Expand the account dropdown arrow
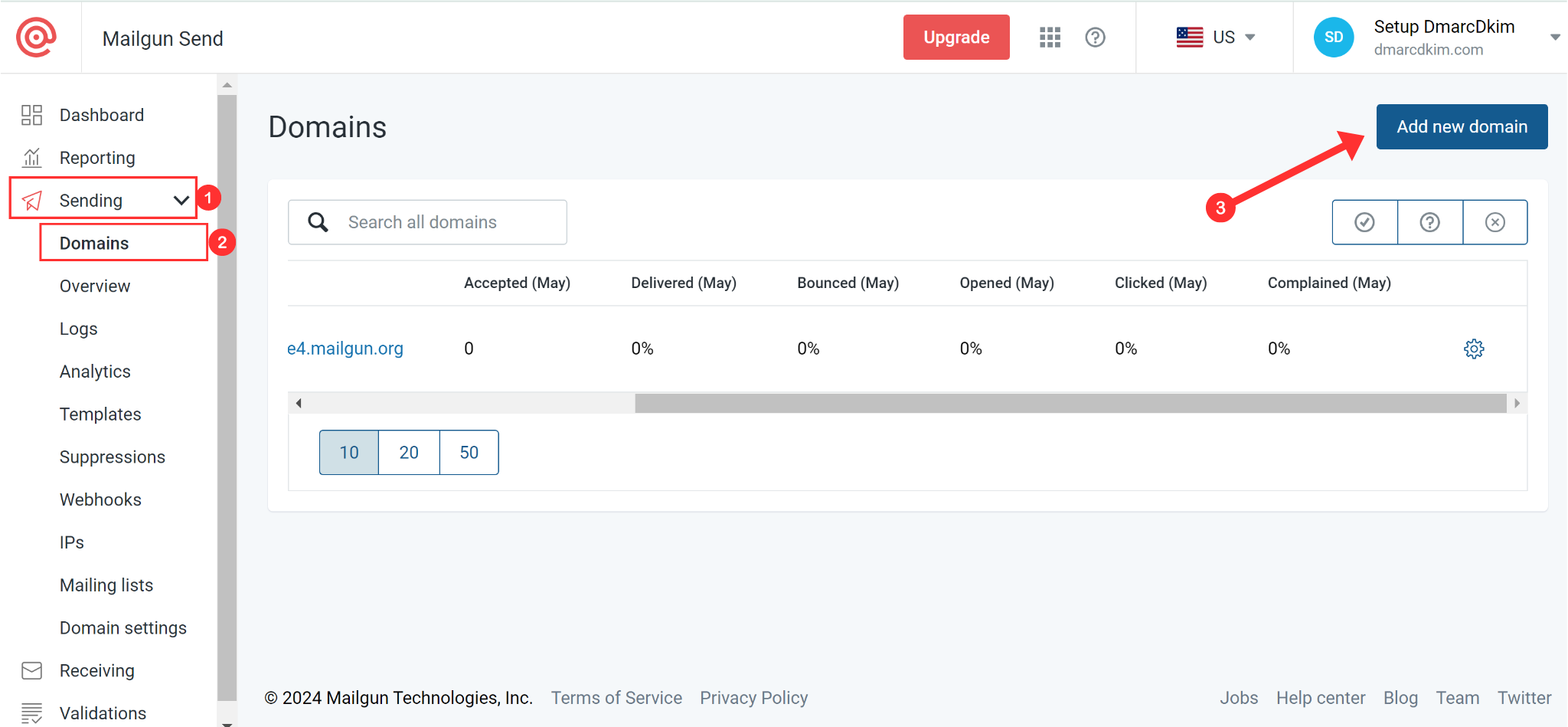 tap(1555, 37)
